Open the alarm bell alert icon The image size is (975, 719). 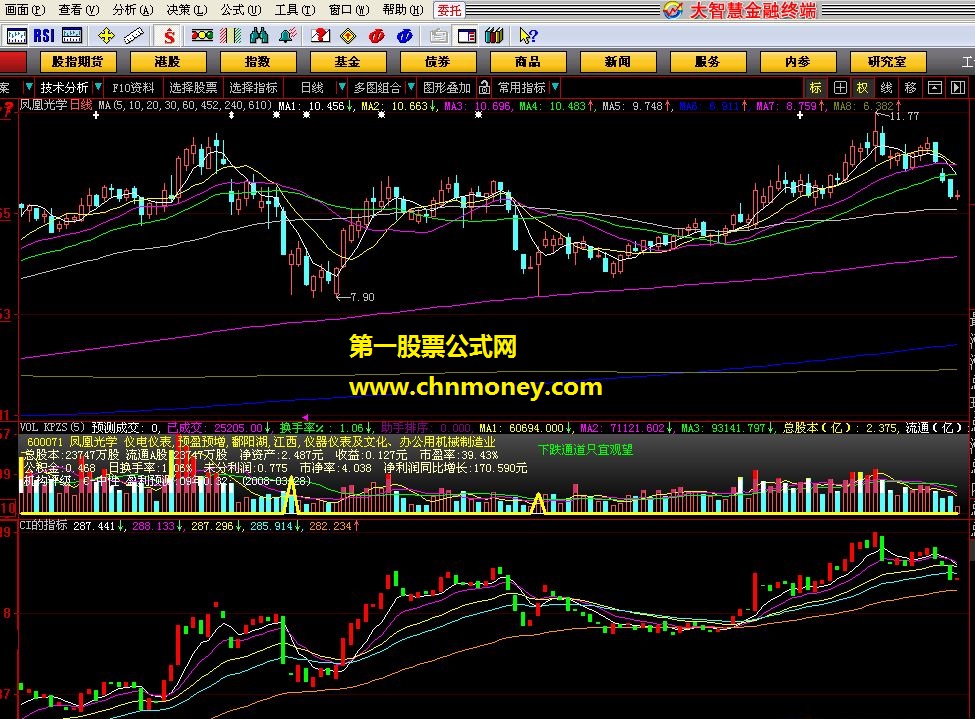[287, 36]
